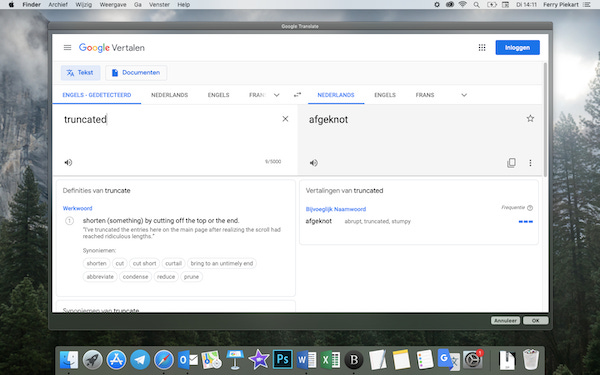Open Excel from the Dock
600x375 pixels.
(330, 360)
